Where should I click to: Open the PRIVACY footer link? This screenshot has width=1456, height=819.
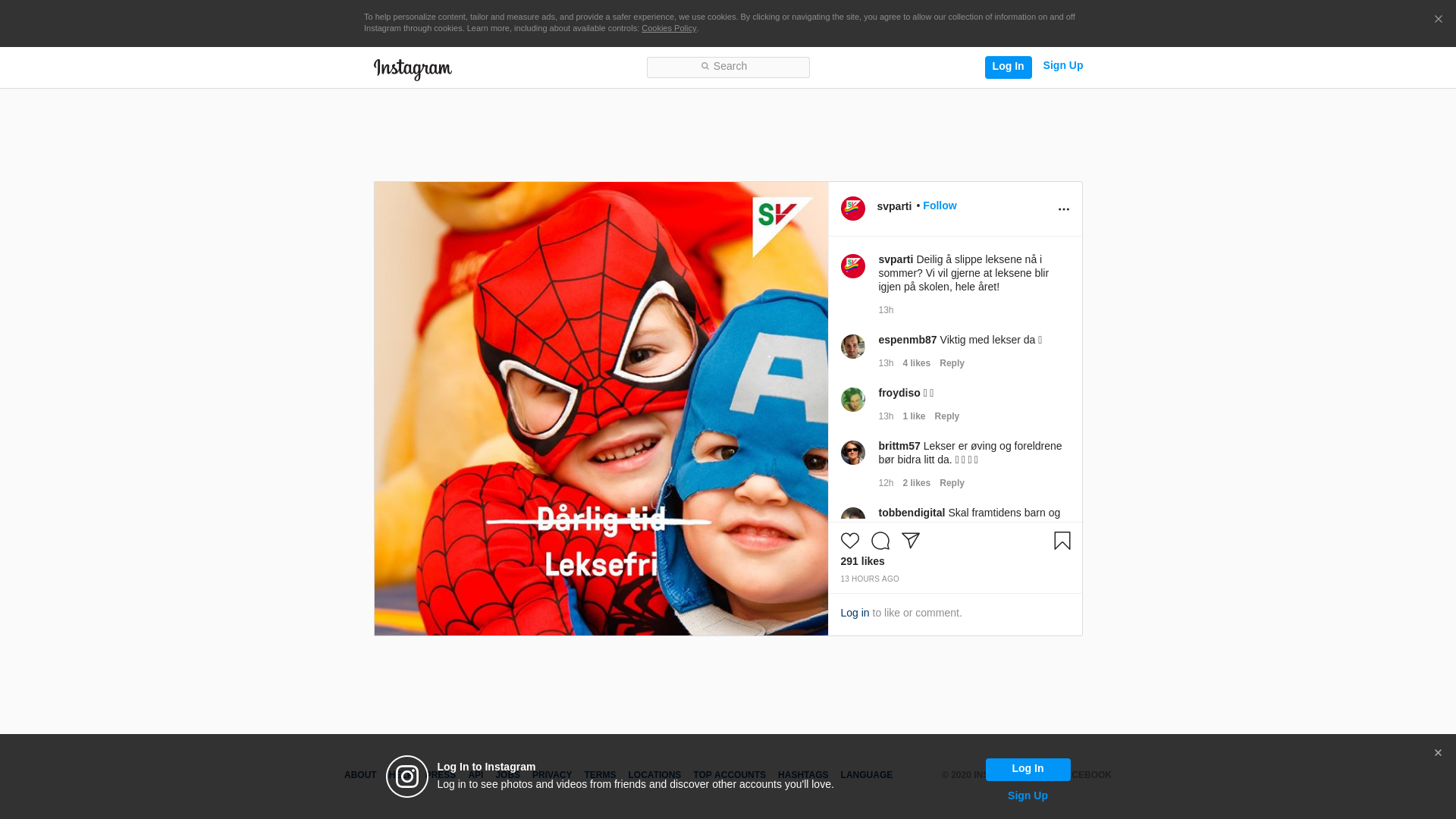(551, 775)
